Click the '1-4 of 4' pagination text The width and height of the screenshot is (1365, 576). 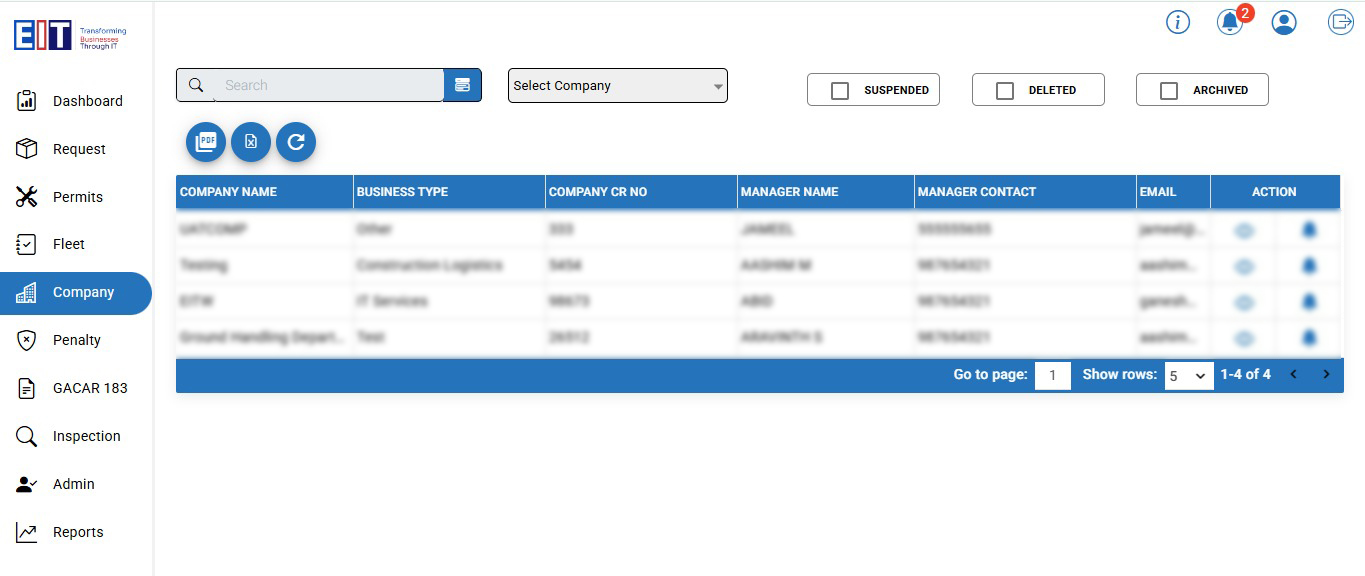pyautogui.click(x=1246, y=375)
